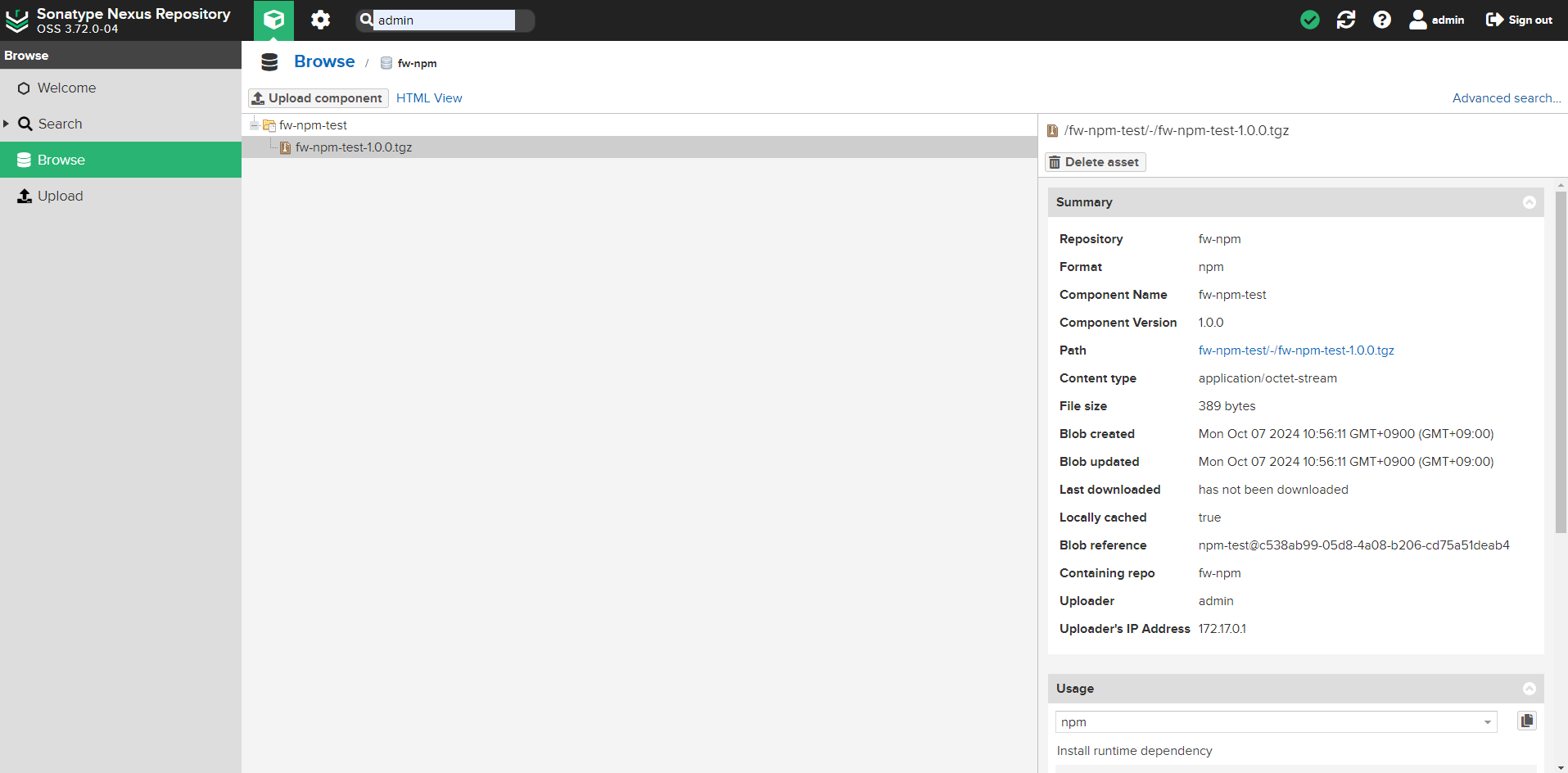Click the Install runtime dependency label
The width and height of the screenshot is (1568, 773).
pyautogui.click(x=1134, y=751)
